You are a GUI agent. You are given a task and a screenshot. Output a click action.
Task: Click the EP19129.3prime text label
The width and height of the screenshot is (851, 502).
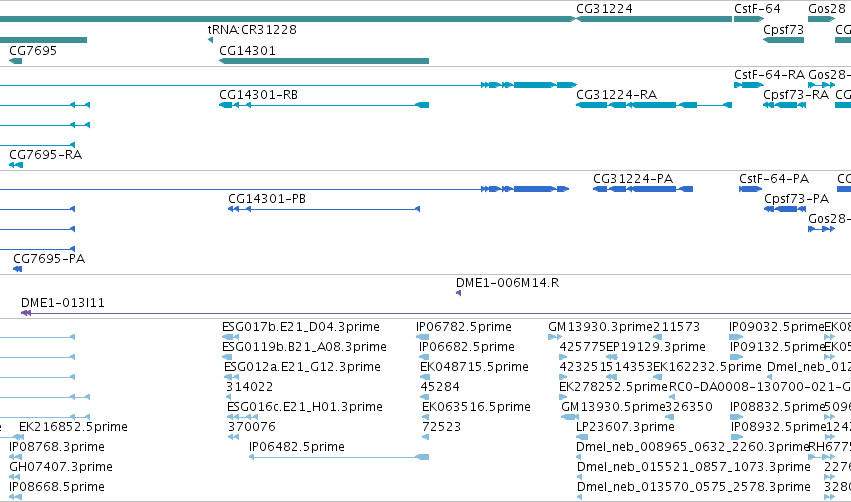pyautogui.click(x=656, y=347)
